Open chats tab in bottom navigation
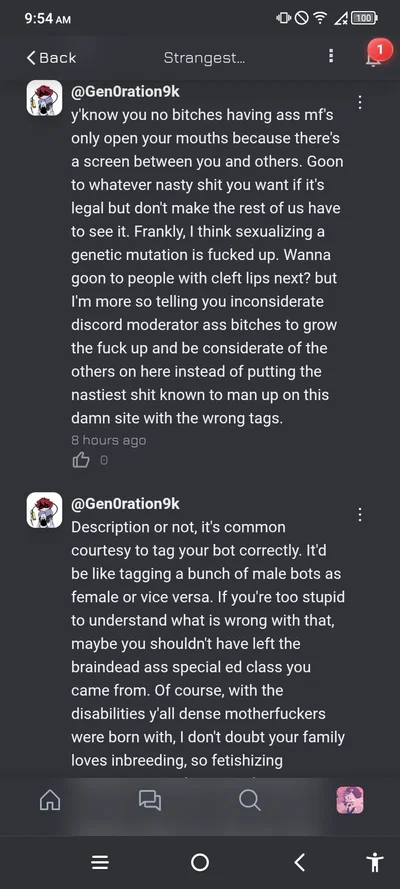Screen dimensions: 400x889 [x=150, y=800]
